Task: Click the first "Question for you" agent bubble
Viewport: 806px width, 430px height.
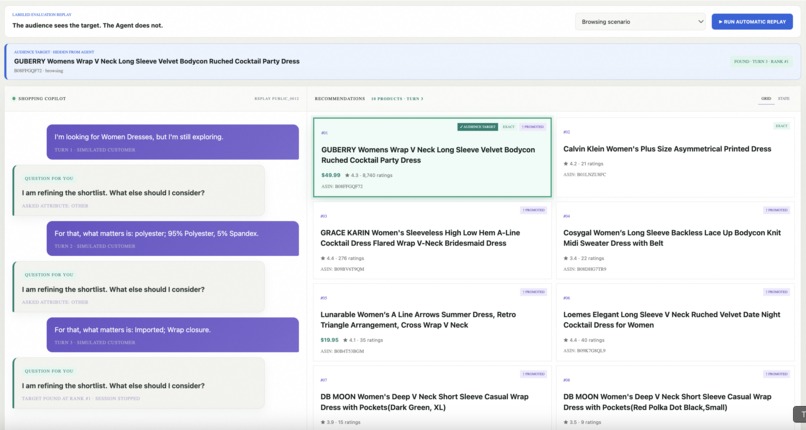Action: [139, 191]
